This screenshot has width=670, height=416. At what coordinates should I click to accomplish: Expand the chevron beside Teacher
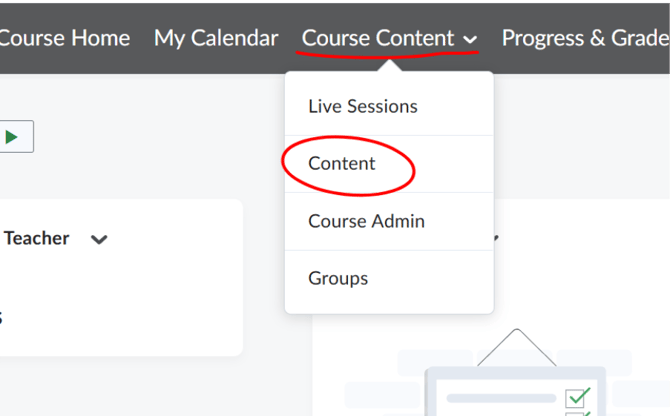(99, 240)
